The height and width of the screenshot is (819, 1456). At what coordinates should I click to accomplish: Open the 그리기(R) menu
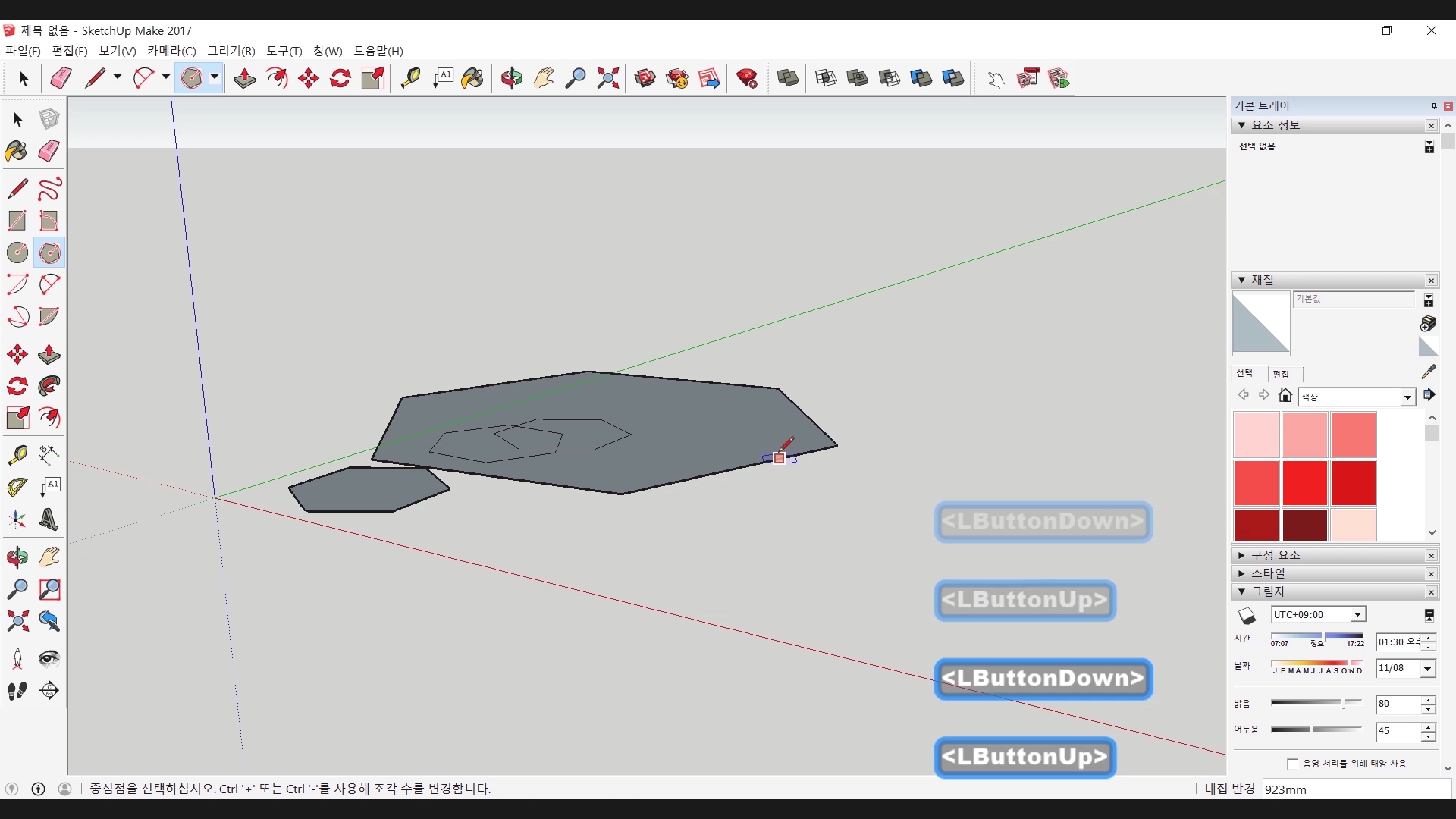coord(231,51)
